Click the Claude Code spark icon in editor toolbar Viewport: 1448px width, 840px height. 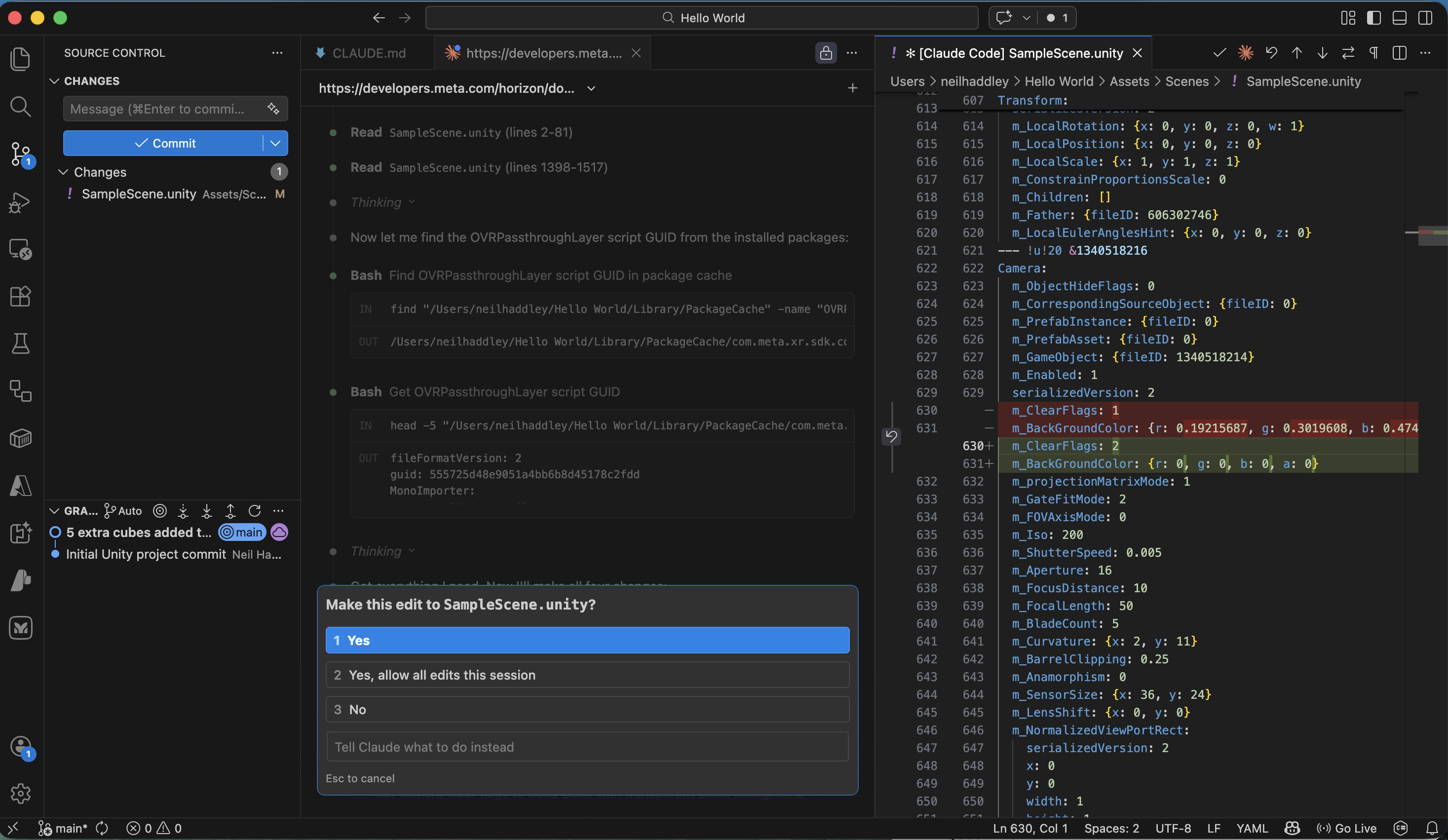click(1245, 53)
